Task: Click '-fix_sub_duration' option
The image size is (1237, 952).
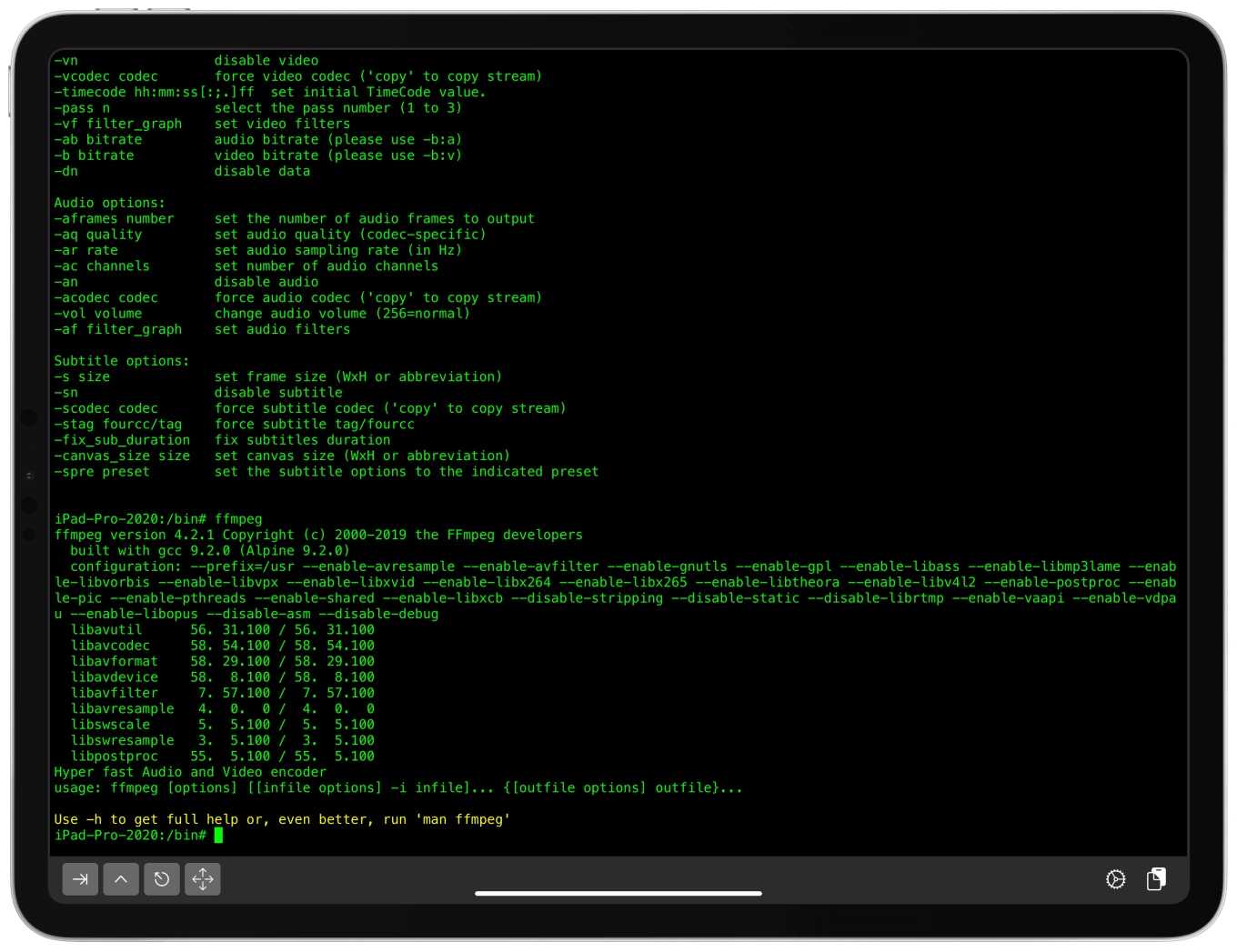Action: tap(122, 440)
